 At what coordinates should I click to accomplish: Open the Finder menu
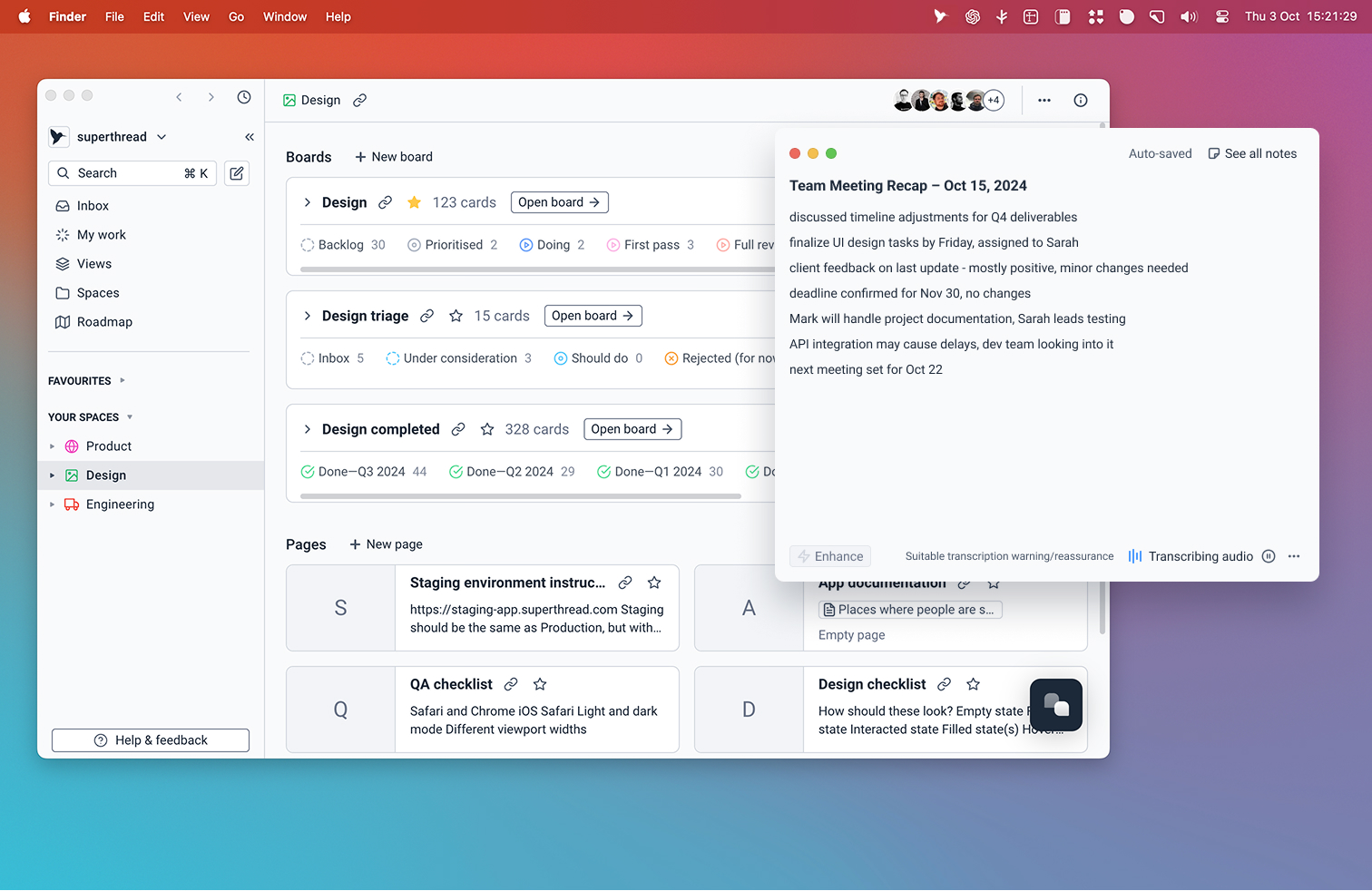pyautogui.click(x=68, y=16)
